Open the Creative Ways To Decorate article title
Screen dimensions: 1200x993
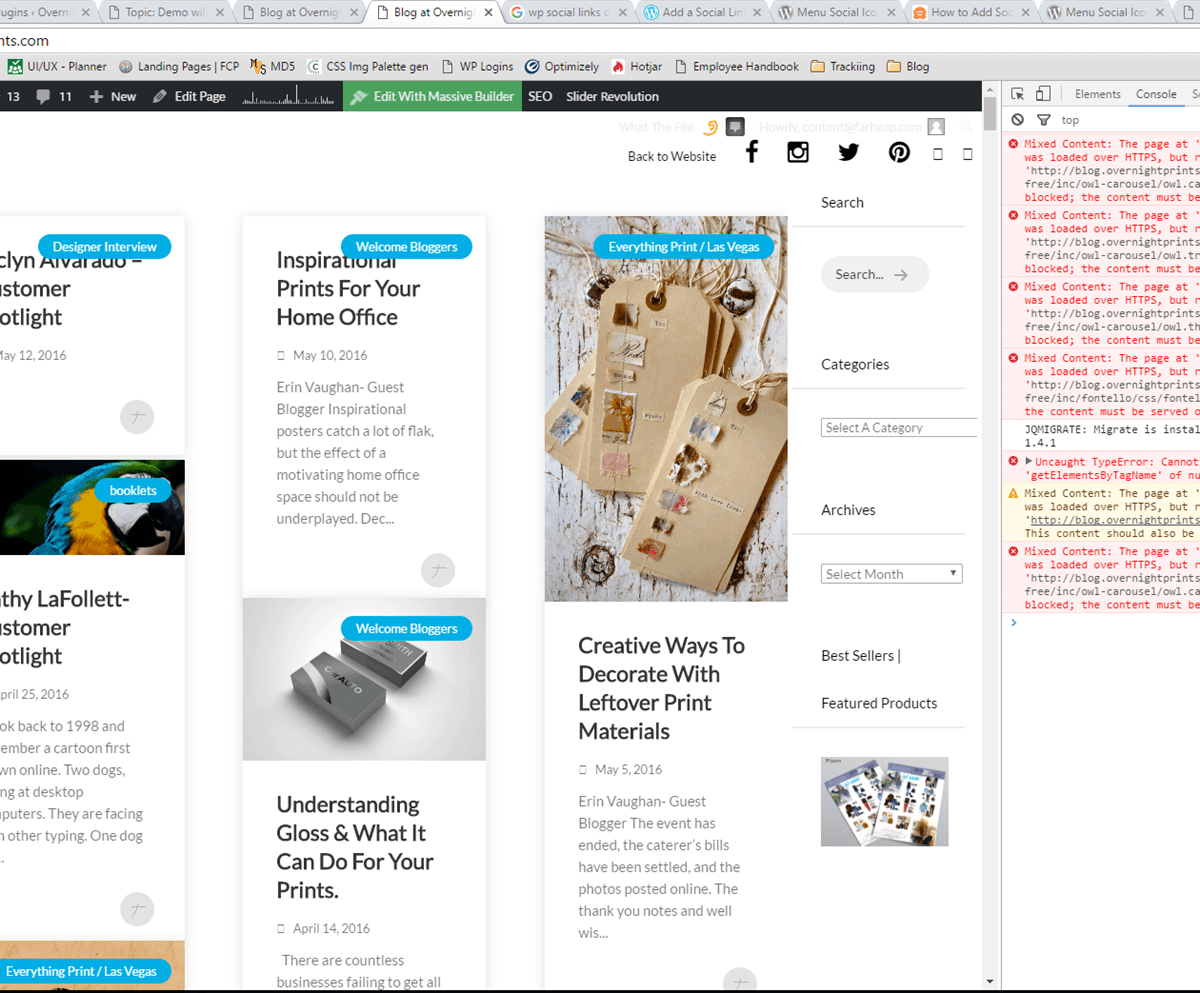661,688
